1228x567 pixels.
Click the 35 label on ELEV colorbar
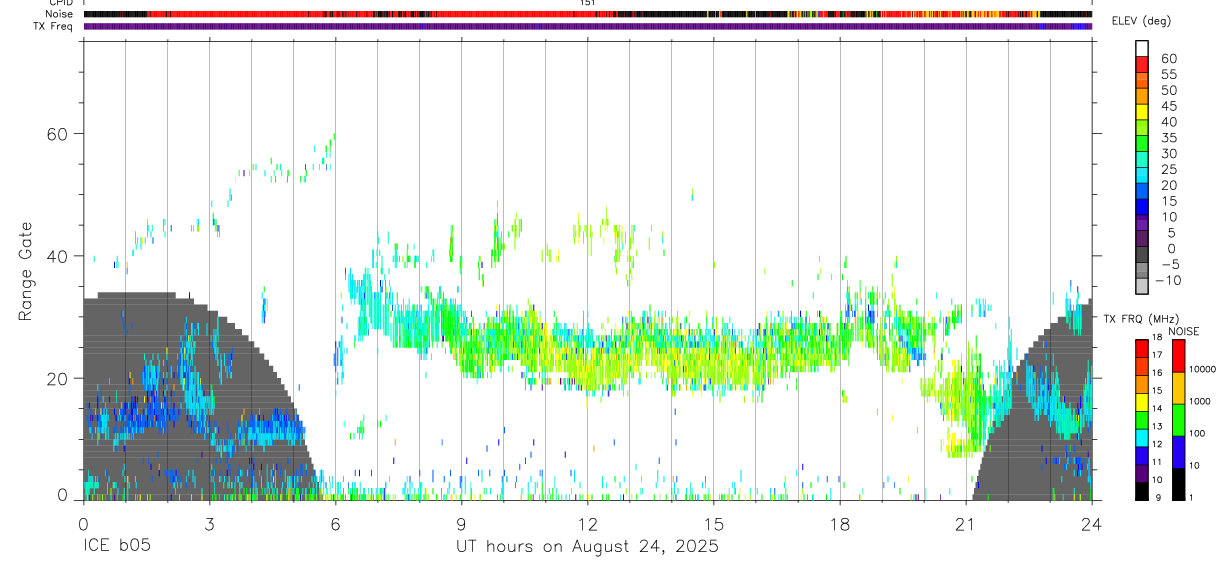pyautogui.click(x=1168, y=138)
